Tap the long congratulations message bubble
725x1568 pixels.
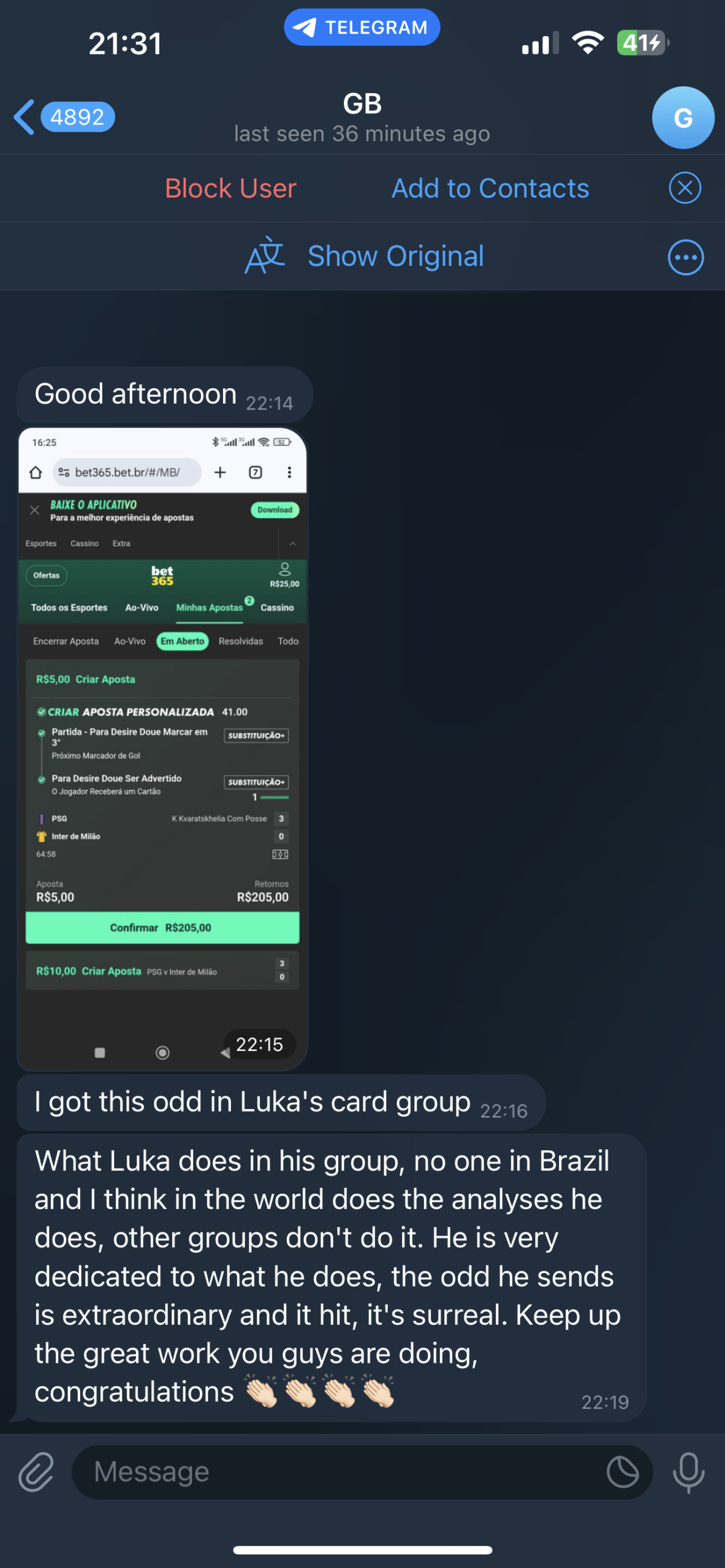pos(331,1277)
